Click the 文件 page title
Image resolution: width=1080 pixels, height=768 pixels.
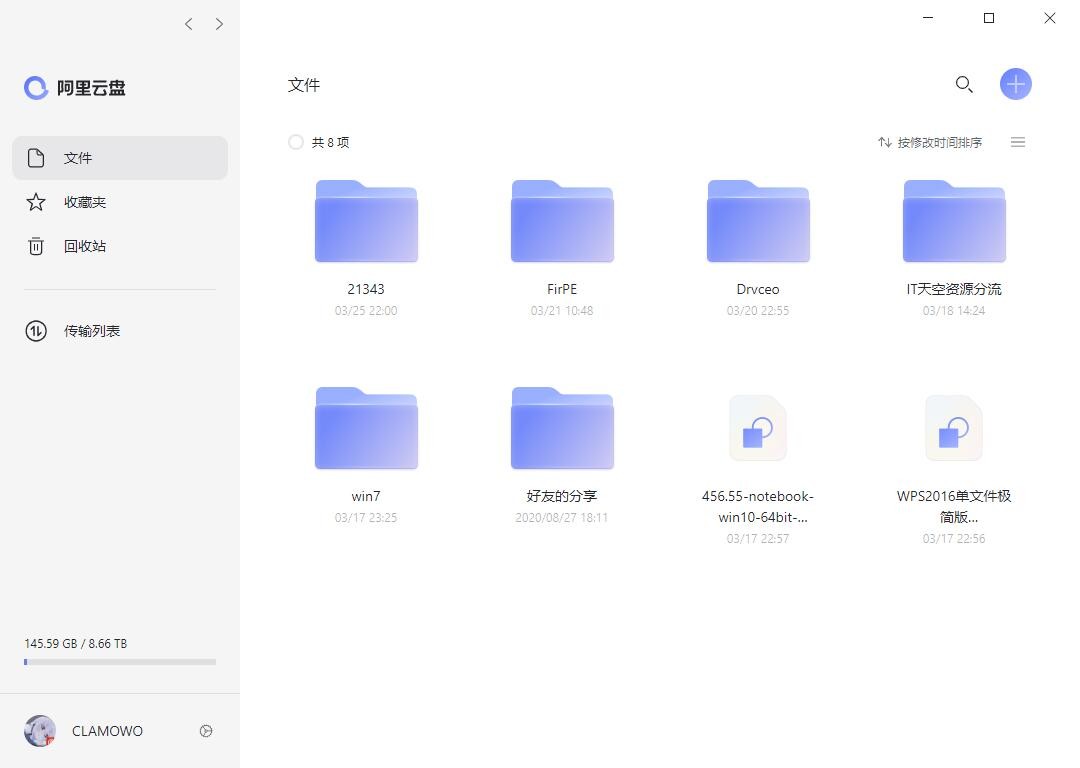(304, 85)
